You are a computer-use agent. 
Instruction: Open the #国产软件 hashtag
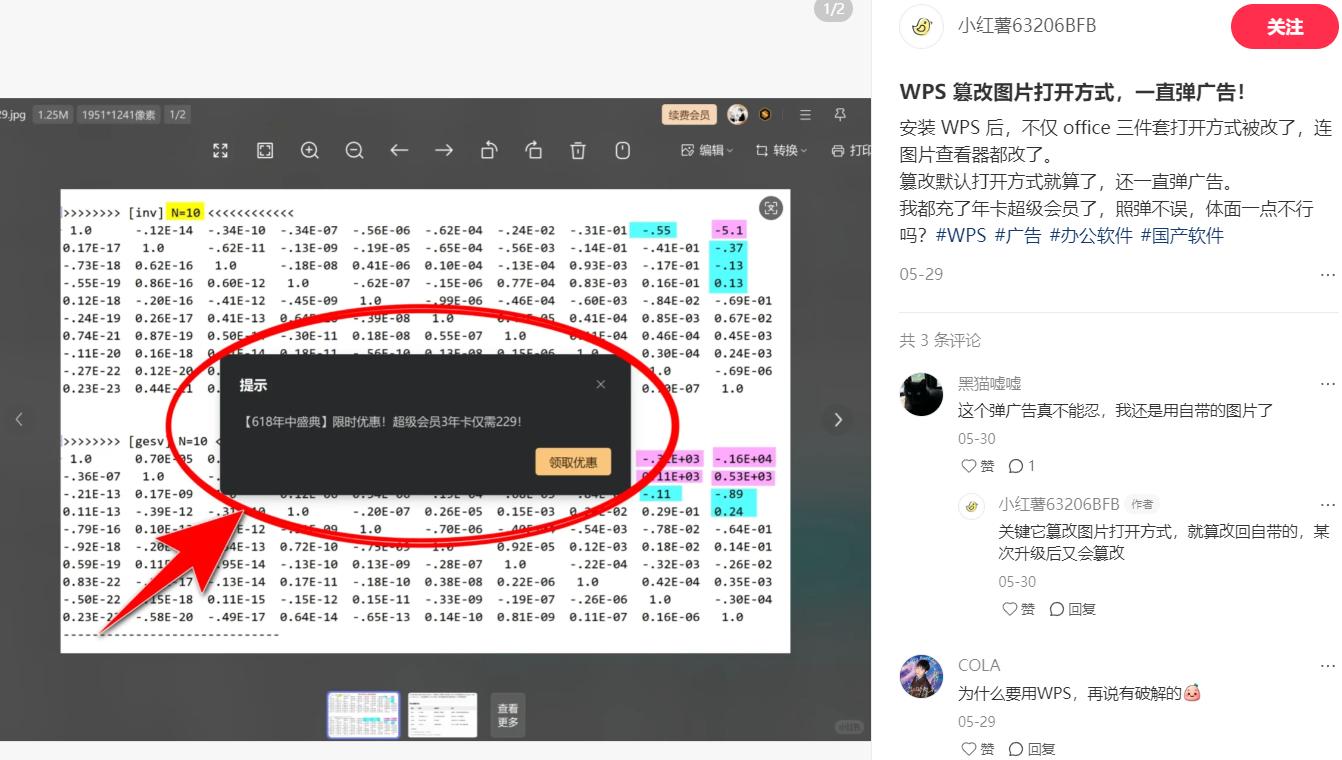(1182, 236)
